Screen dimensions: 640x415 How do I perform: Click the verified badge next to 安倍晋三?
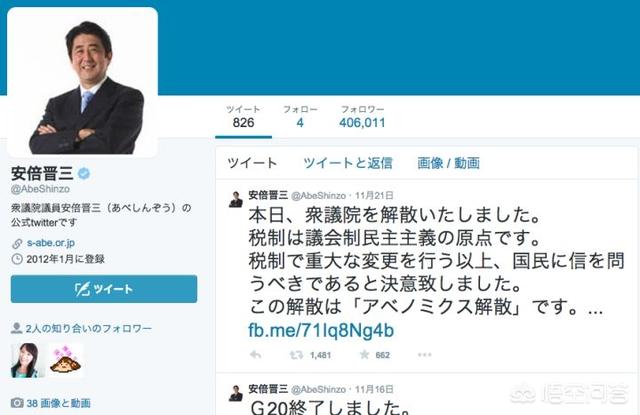[84, 173]
